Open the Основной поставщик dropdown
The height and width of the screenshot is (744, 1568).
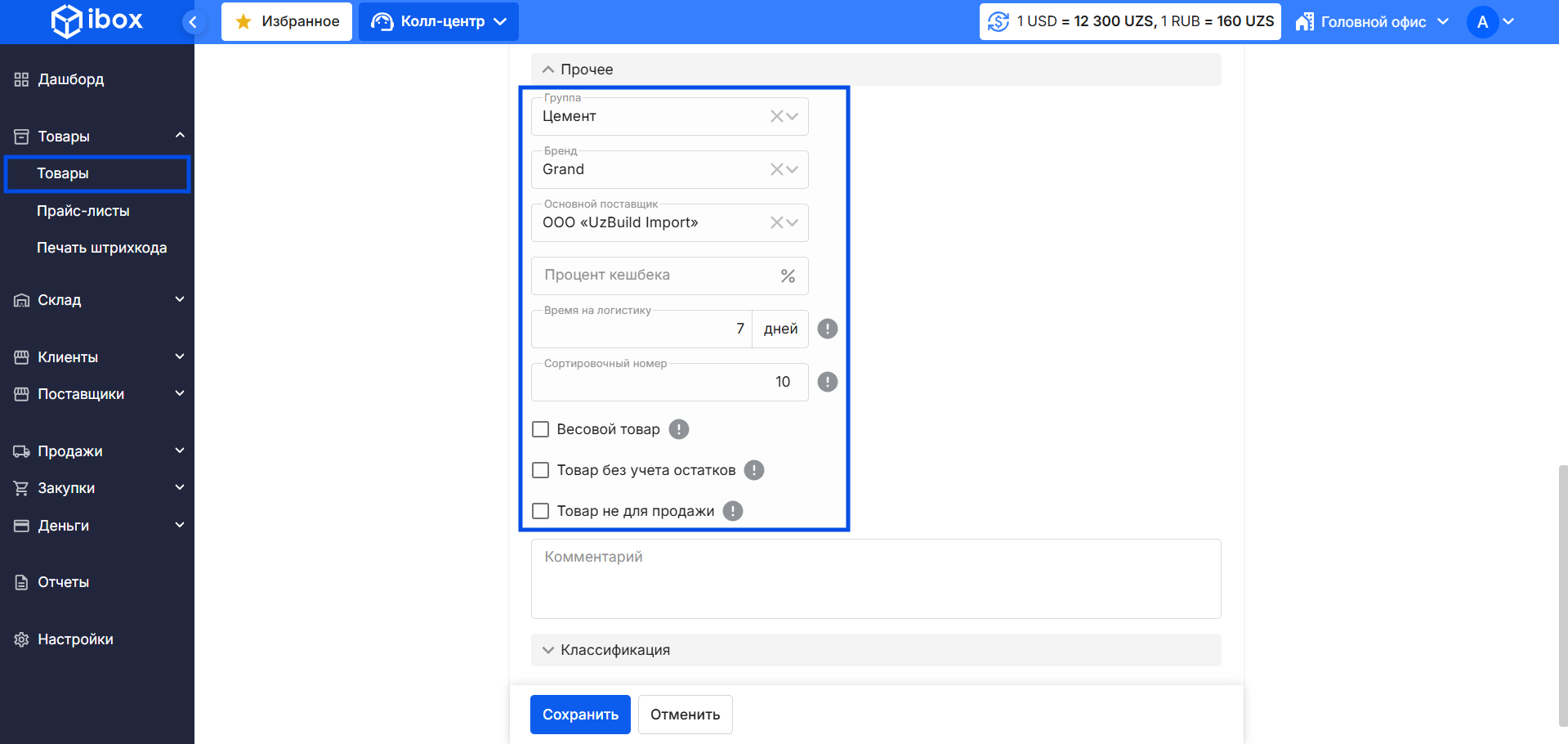792,222
